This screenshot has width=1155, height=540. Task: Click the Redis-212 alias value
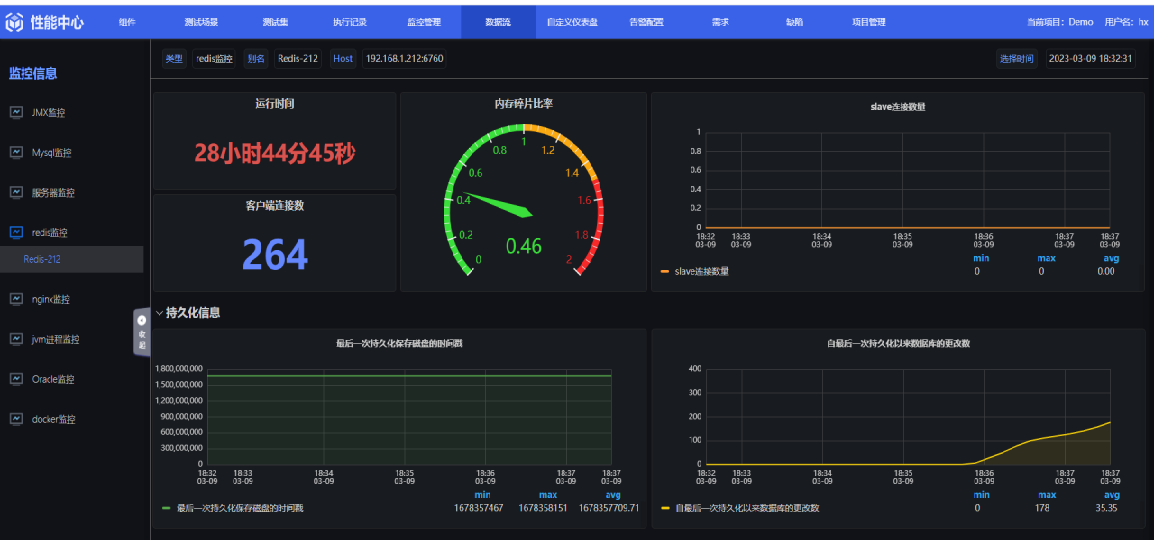pos(298,58)
